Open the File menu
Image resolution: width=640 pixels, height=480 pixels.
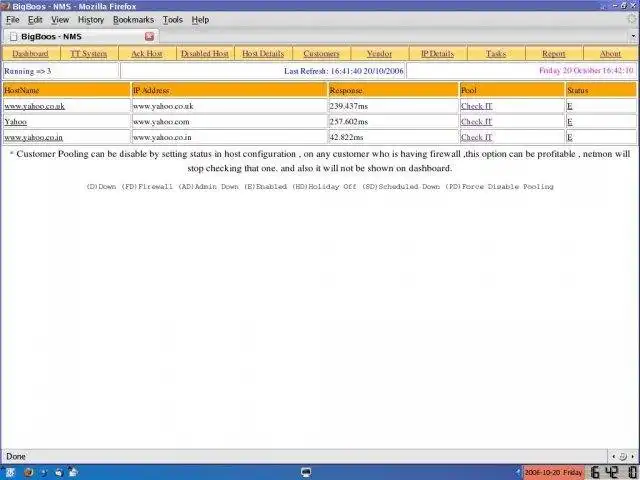click(x=13, y=20)
